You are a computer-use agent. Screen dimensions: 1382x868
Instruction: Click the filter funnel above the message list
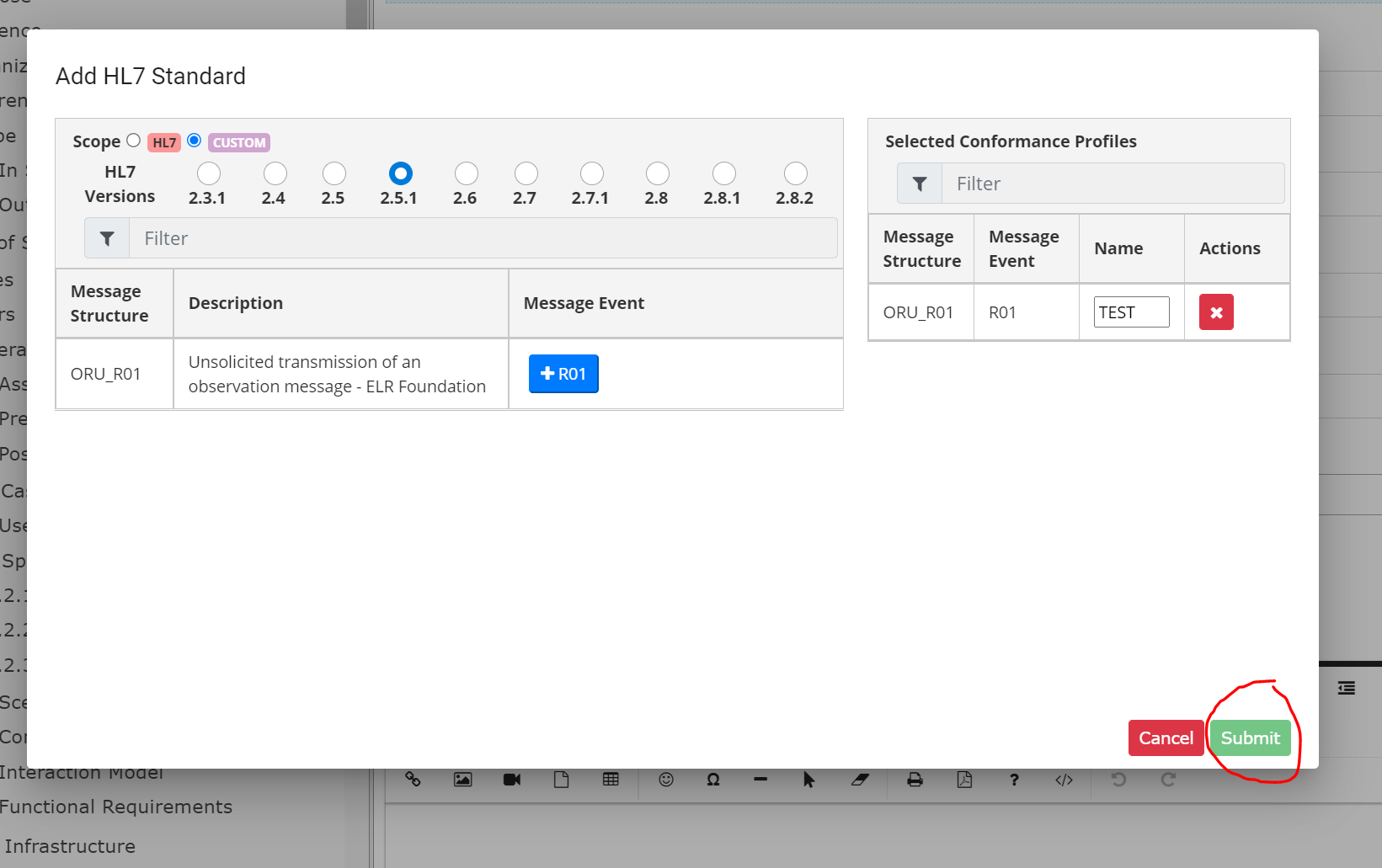(106, 237)
